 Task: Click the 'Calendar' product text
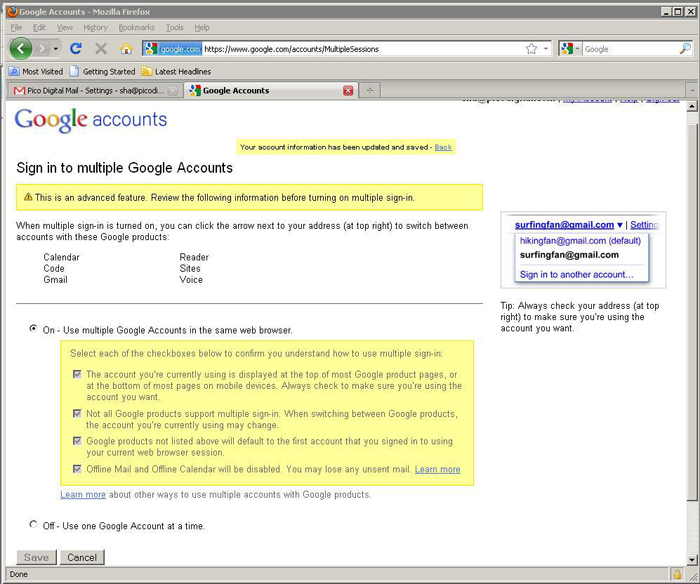[x=62, y=257]
